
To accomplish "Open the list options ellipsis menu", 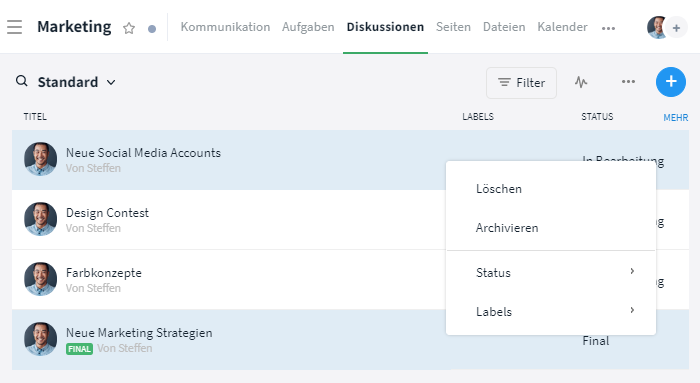I will (x=628, y=82).
